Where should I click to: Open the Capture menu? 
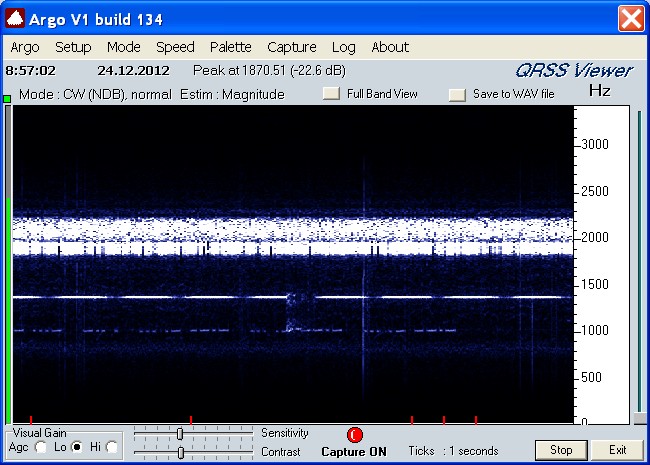pos(291,47)
